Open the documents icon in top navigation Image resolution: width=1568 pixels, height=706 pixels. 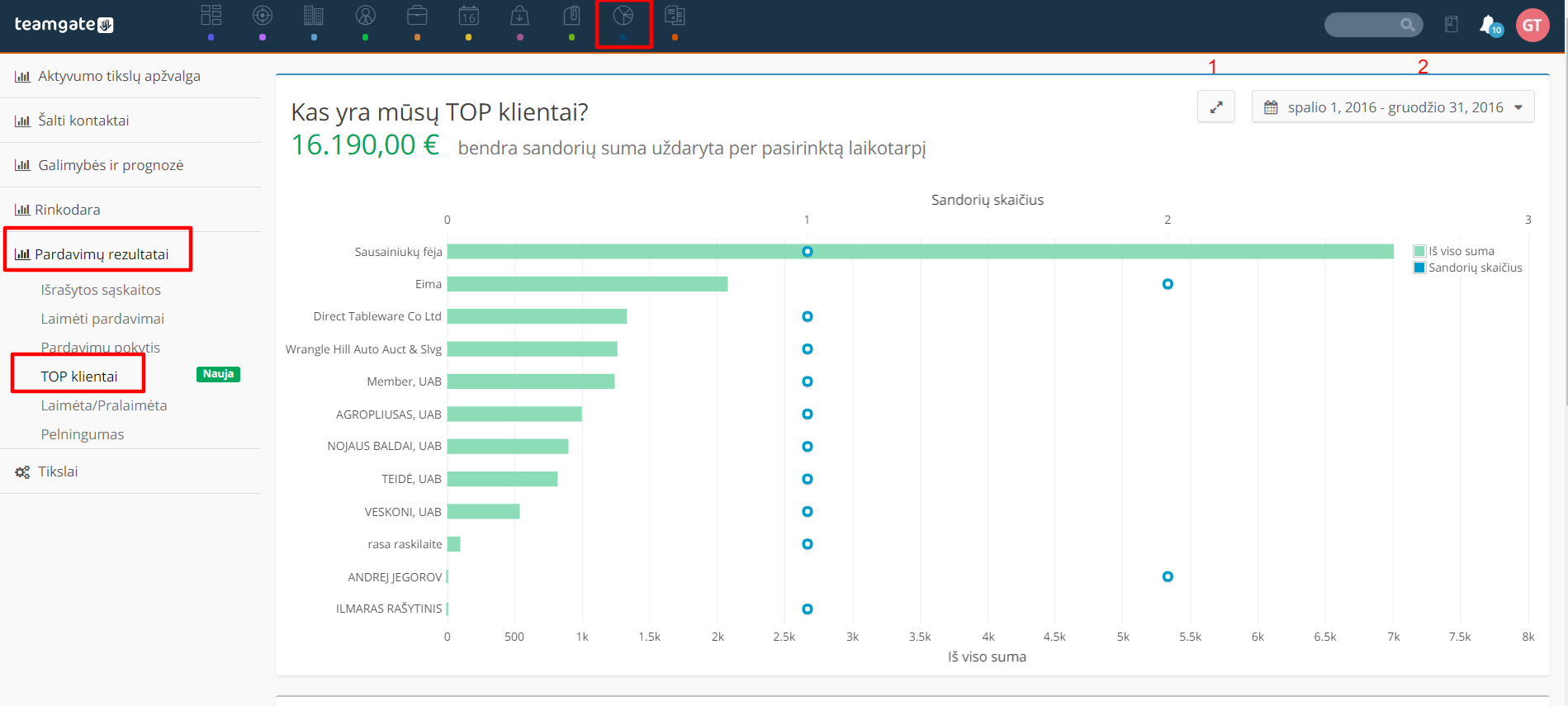point(675,16)
